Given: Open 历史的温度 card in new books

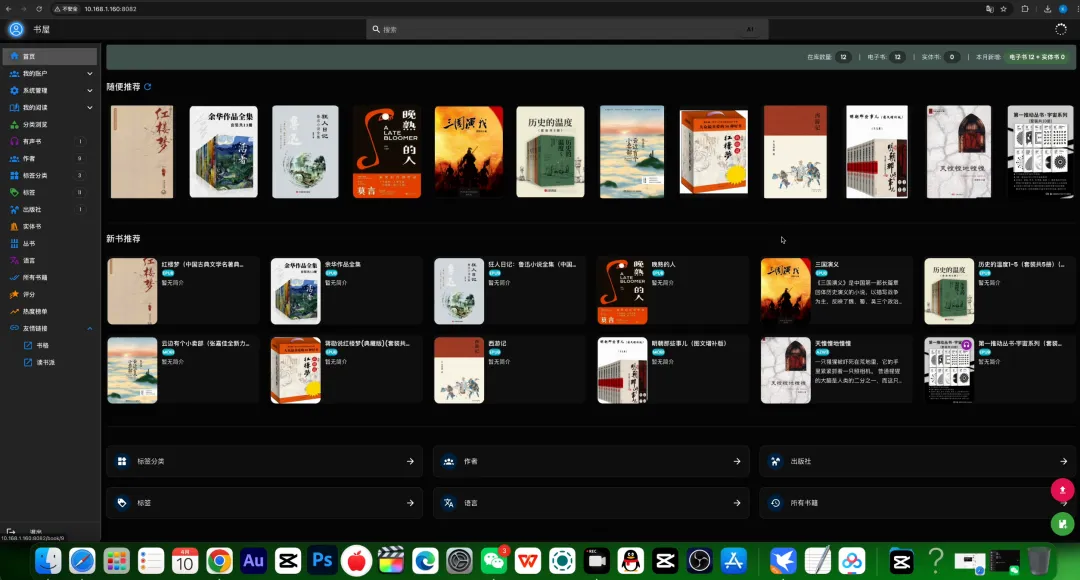Looking at the screenshot, I should (x=999, y=291).
